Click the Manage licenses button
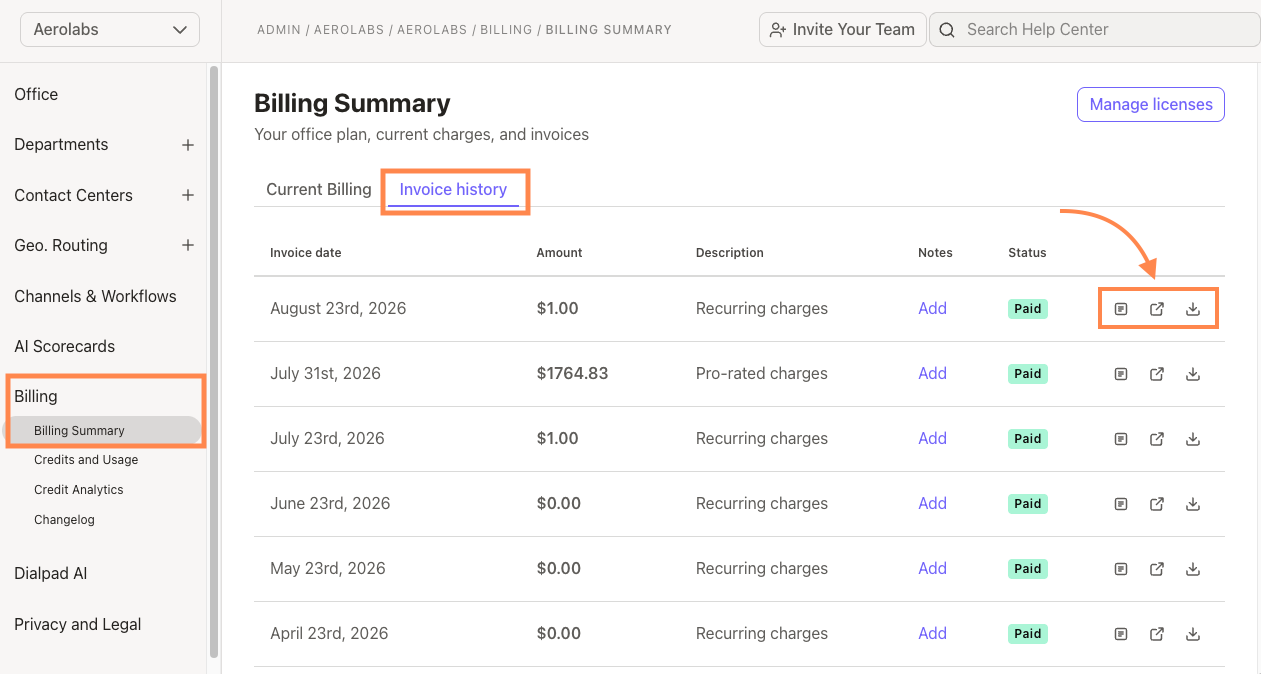The height and width of the screenshot is (674, 1261). pyautogui.click(x=1151, y=104)
